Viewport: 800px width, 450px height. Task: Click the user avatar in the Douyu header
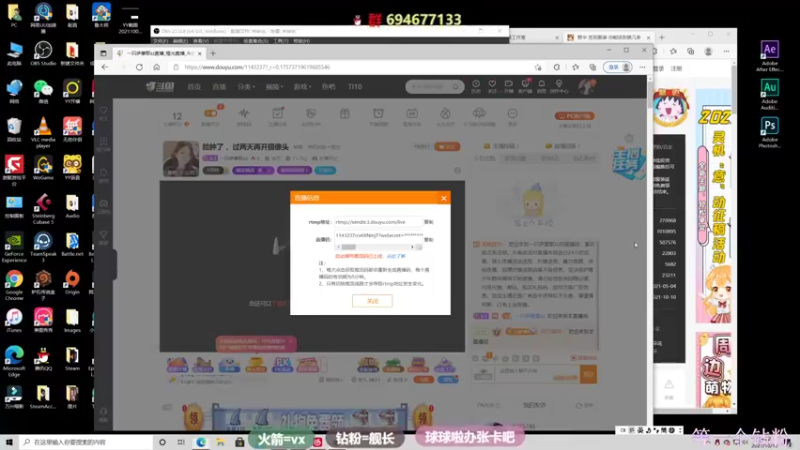click(586, 87)
